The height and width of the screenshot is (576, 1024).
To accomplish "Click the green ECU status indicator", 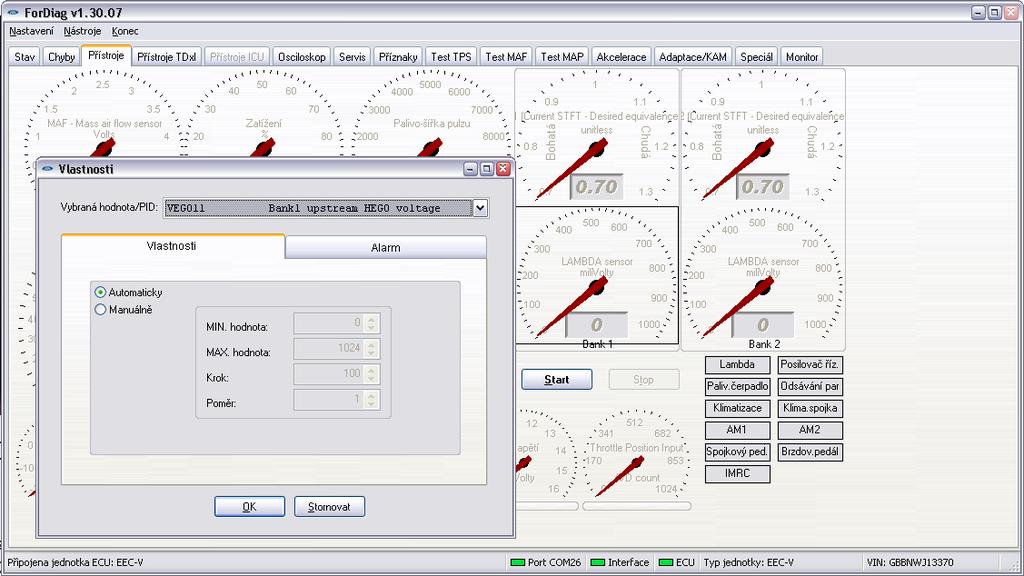I will click(x=665, y=562).
